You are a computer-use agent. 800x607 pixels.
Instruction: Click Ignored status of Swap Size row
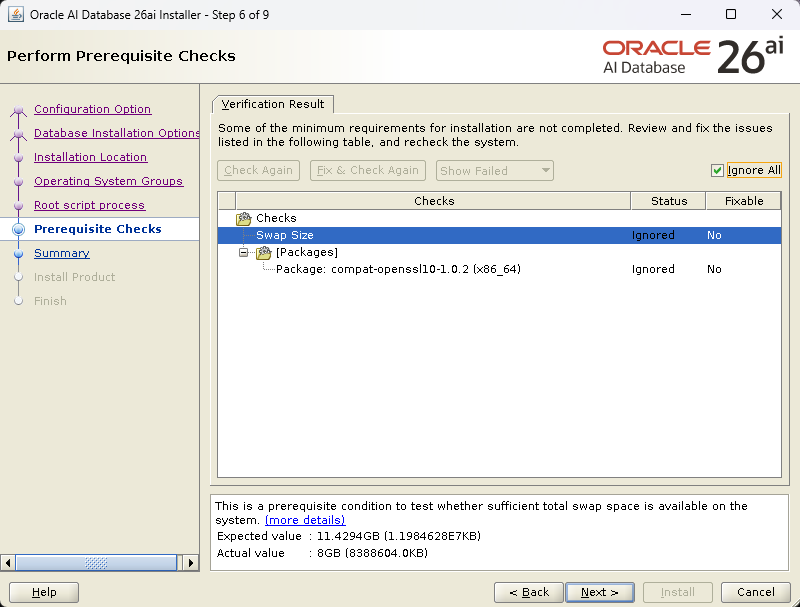[x=653, y=235]
